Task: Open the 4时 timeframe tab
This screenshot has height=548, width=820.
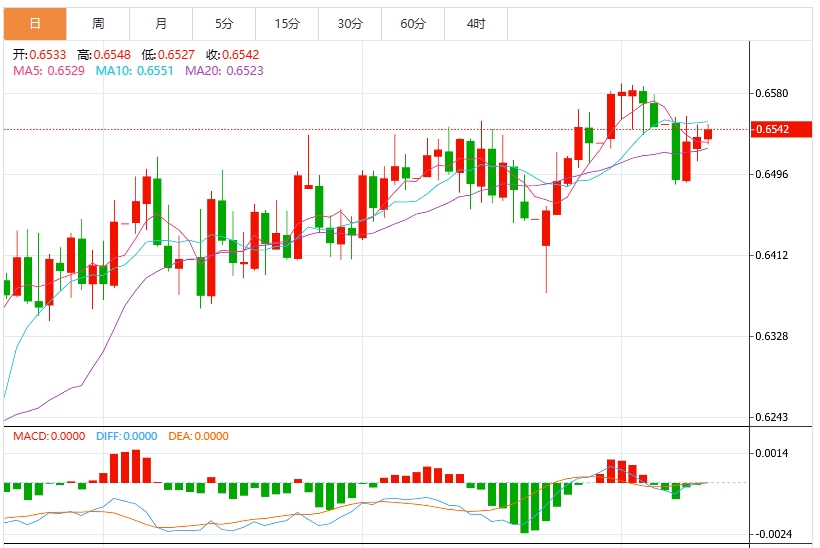Action: (x=476, y=24)
